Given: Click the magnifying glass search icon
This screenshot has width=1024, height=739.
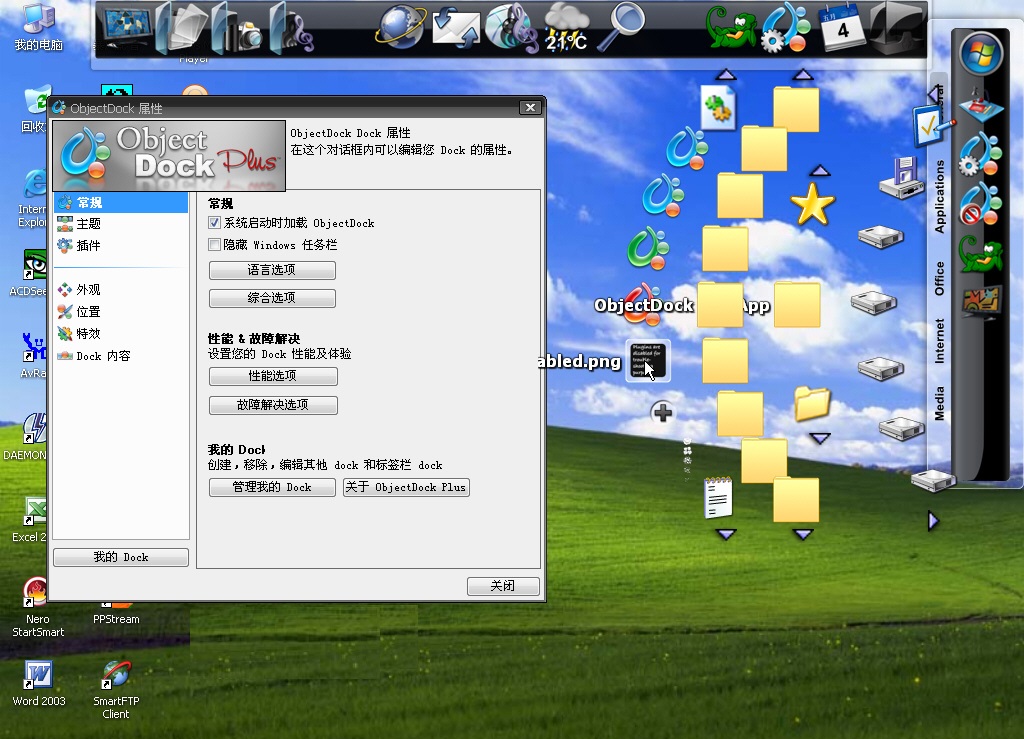Looking at the screenshot, I should click(x=627, y=25).
